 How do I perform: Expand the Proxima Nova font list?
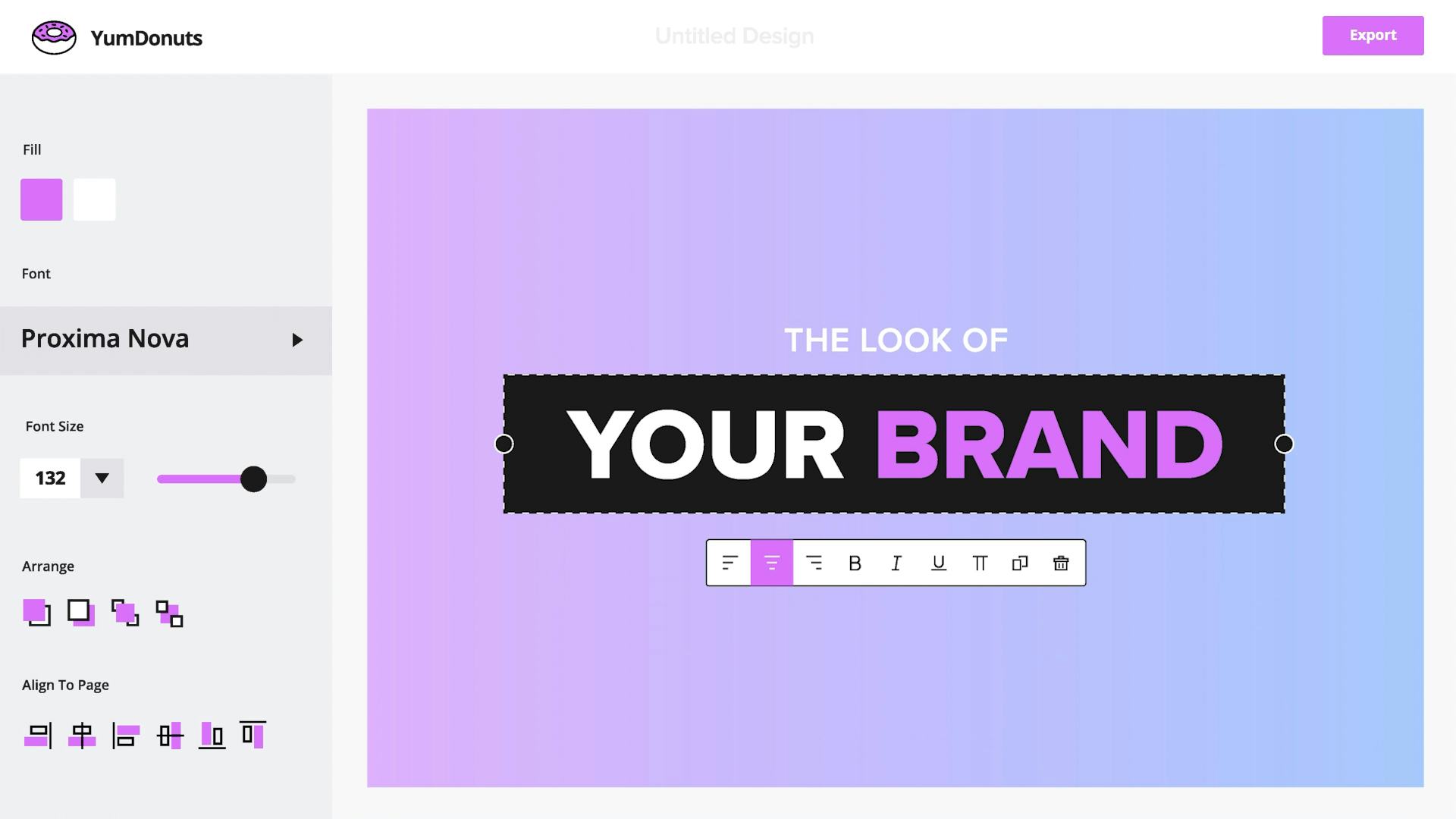coord(166,340)
